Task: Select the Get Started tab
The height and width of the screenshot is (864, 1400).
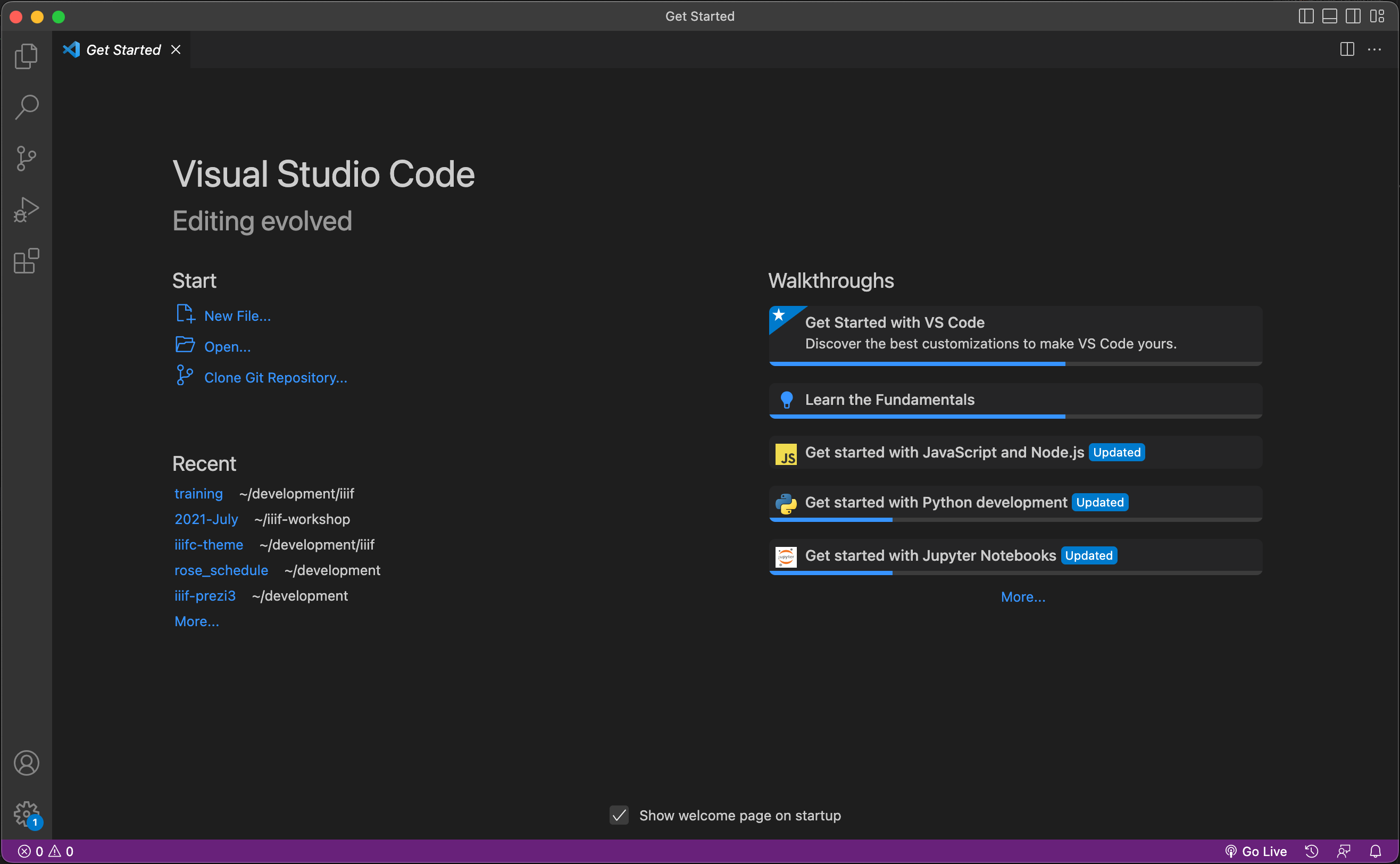Action: [x=121, y=49]
